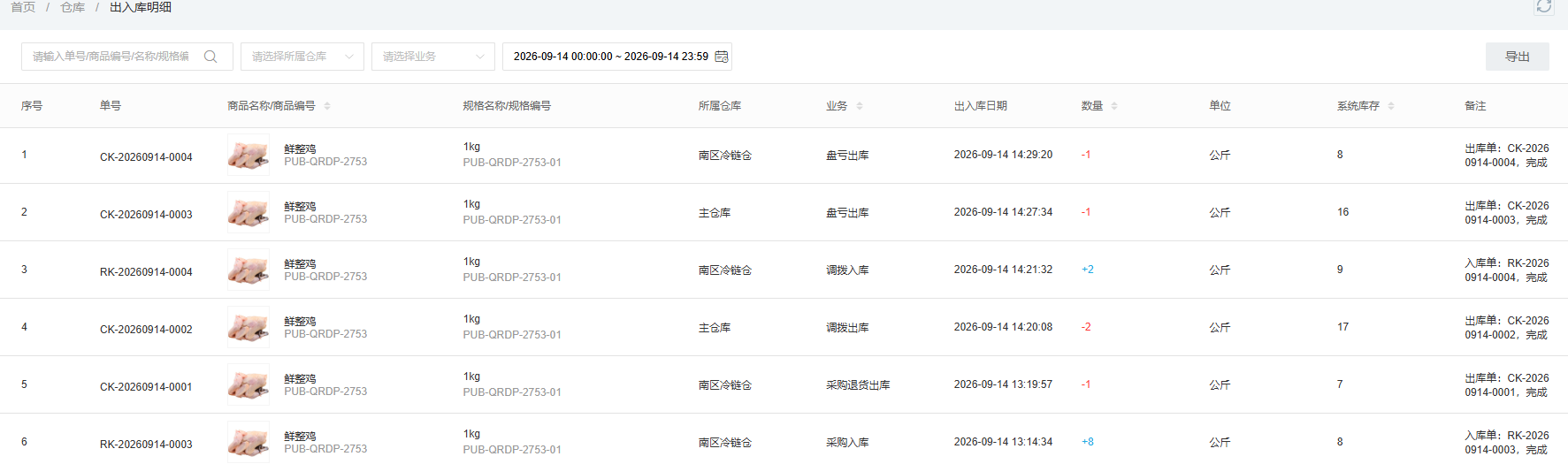
Task: Click the date range 2026-09-14 field
Action: pos(617,57)
